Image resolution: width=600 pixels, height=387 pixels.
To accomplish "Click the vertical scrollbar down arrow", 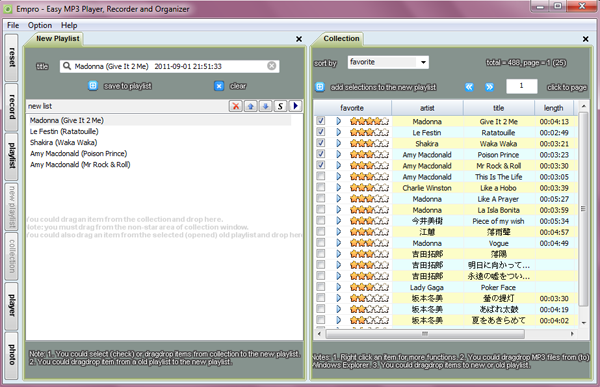I will pyautogui.click(x=584, y=323).
